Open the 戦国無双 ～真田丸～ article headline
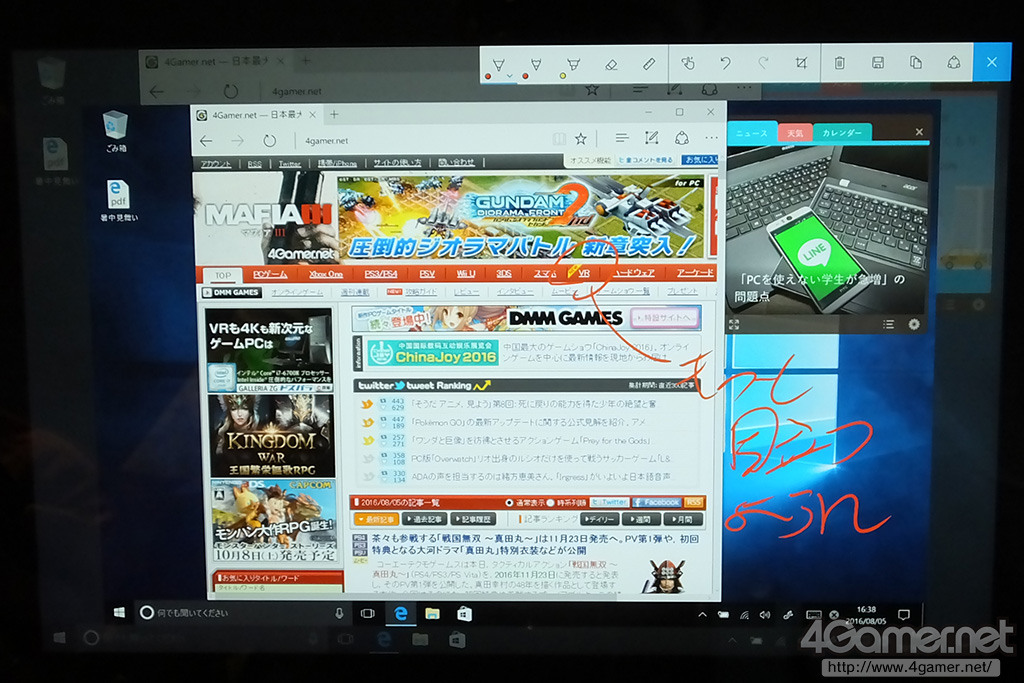 click(x=535, y=545)
